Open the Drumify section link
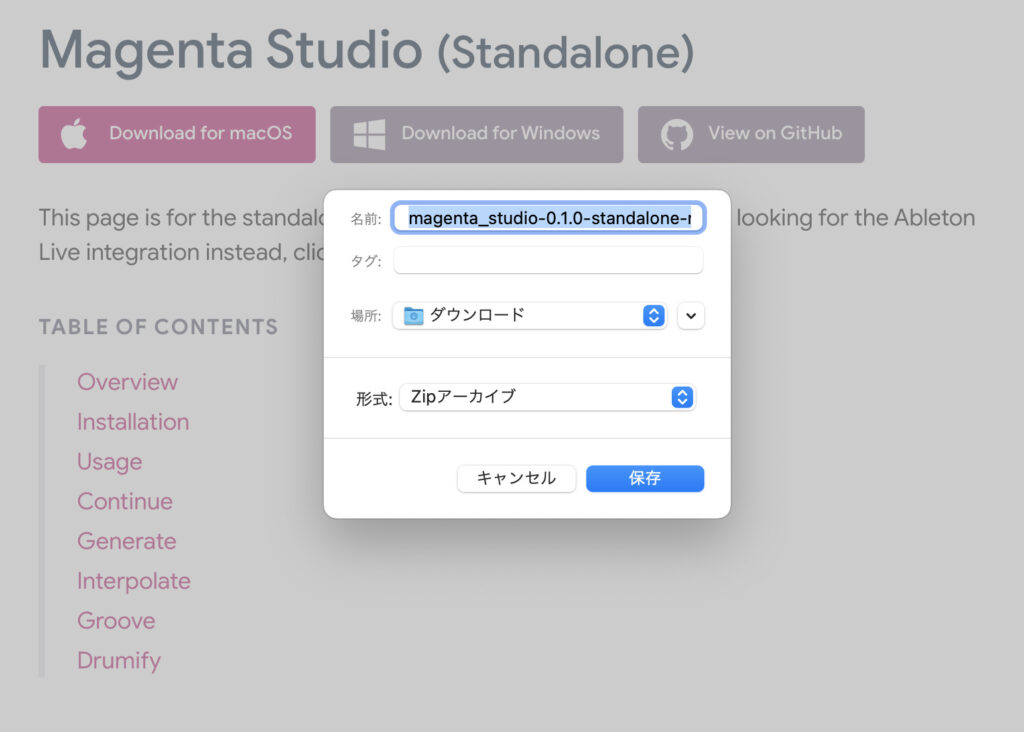The width and height of the screenshot is (1024, 732). pyautogui.click(x=119, y=661)
